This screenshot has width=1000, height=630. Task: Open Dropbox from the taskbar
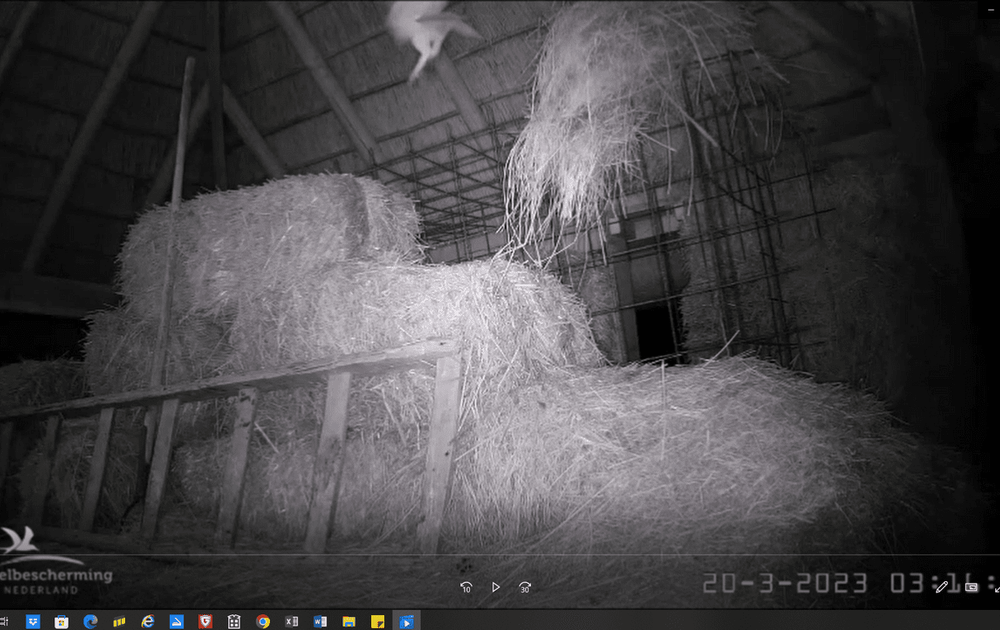click(33, 621)
